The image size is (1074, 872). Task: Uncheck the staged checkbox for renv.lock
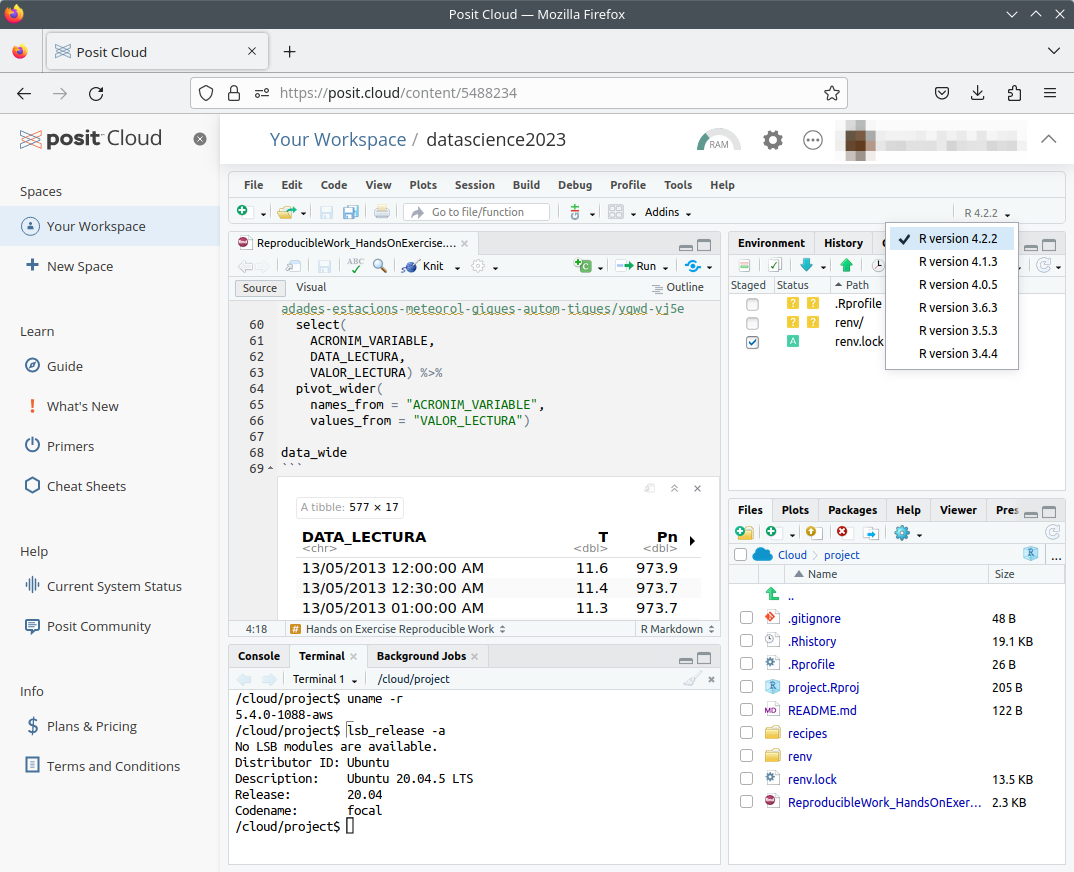[x=752, y=342]
